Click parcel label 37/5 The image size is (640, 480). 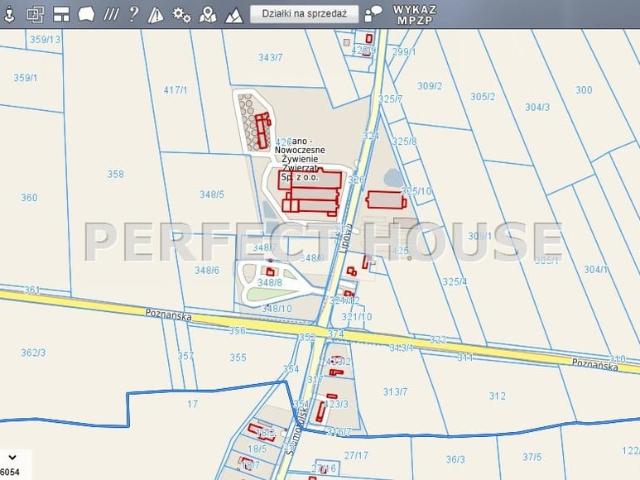point(532,457)
